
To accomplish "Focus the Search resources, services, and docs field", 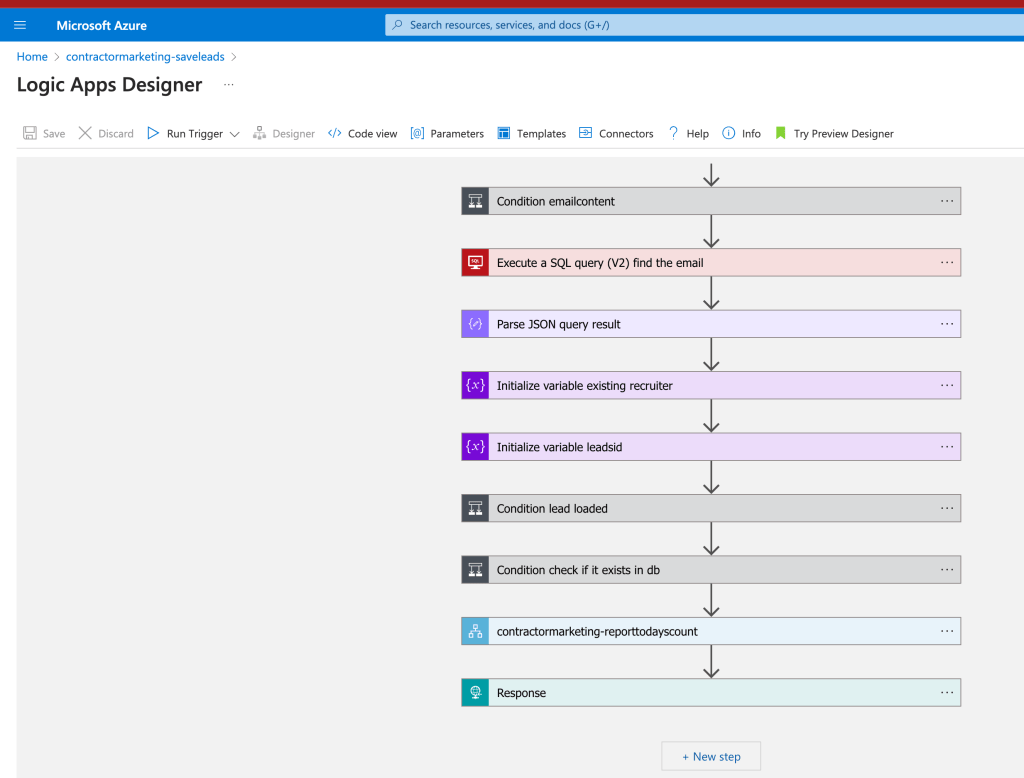I will pos(705,25).
